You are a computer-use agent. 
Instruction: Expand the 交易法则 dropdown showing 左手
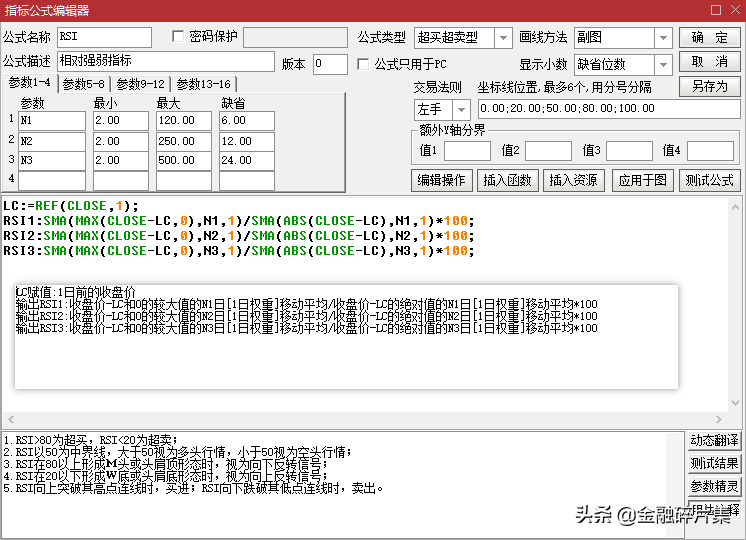click(x=461, y=109)
